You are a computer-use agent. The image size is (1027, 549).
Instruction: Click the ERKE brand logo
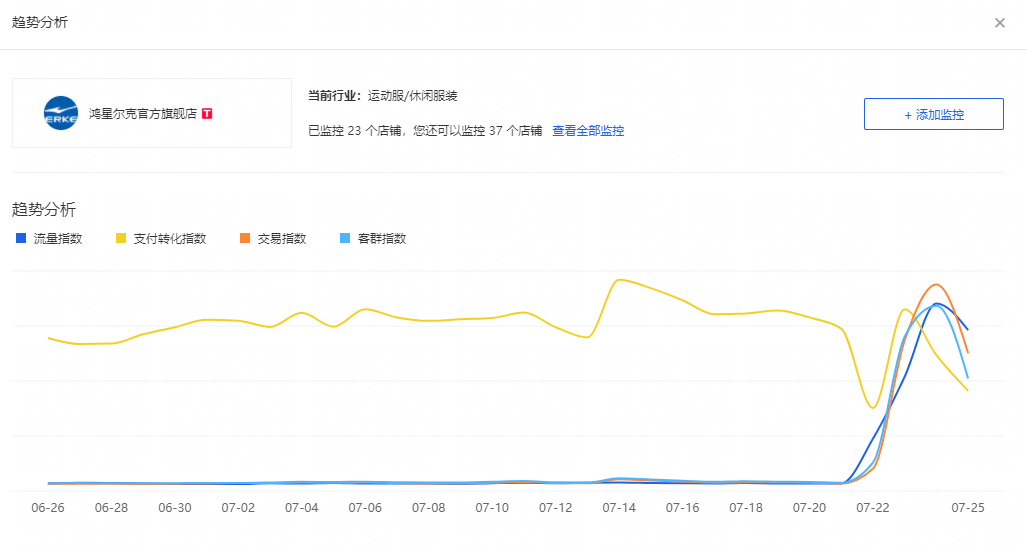[61, 114]
